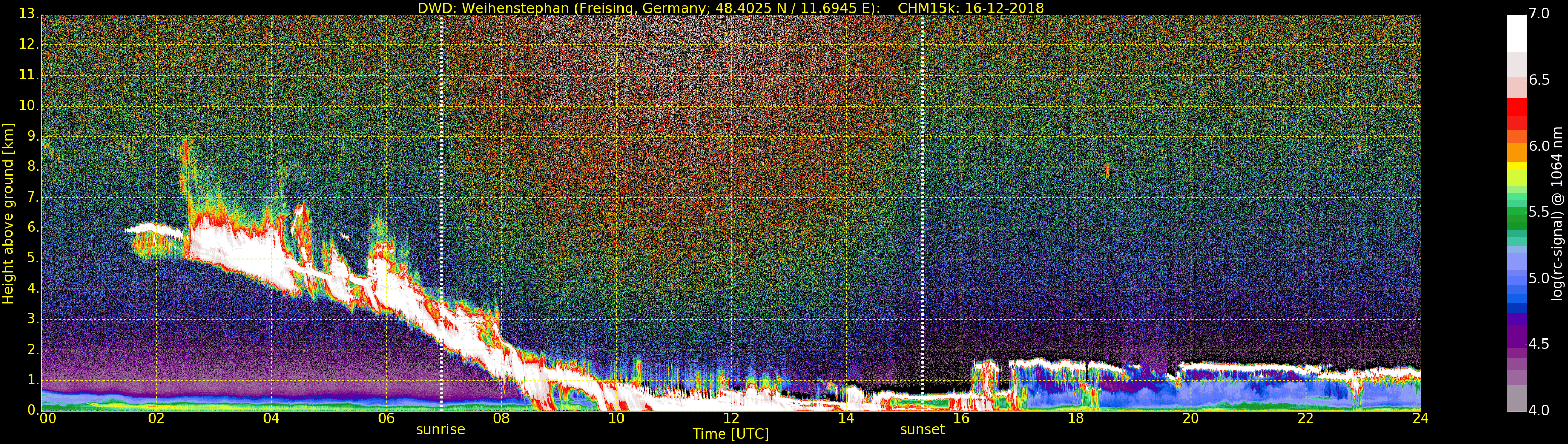Image resolution: width=1568 pixels, height=444 pixels.
Task: Click the 'Height above ground [km]' axis label
Action: point(8,214)
